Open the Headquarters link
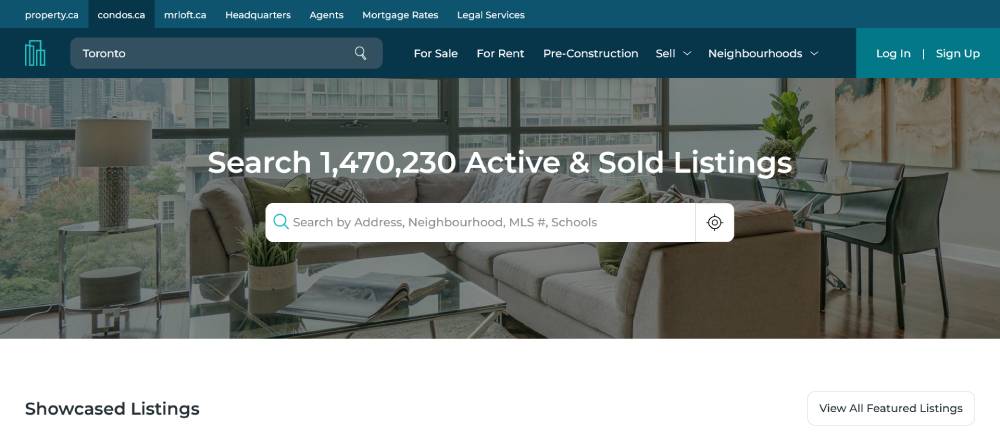Viewport: 1000px width, 436px height. 258,15
